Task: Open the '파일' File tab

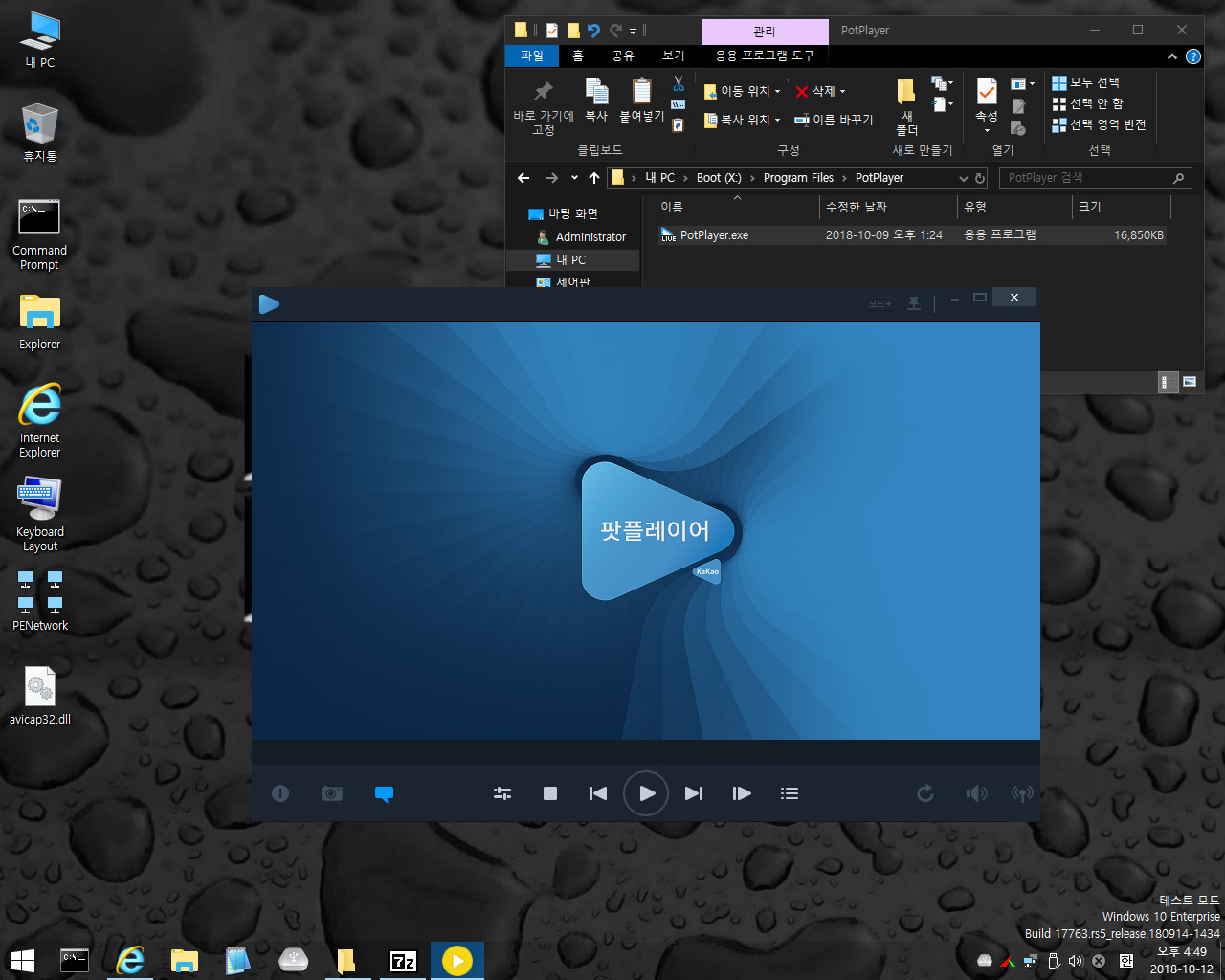Action: 532,56
